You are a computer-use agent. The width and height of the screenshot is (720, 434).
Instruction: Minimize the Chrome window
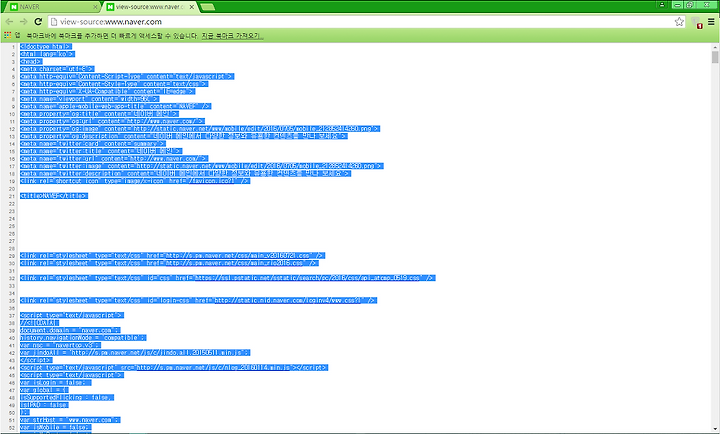click(677, 5)
